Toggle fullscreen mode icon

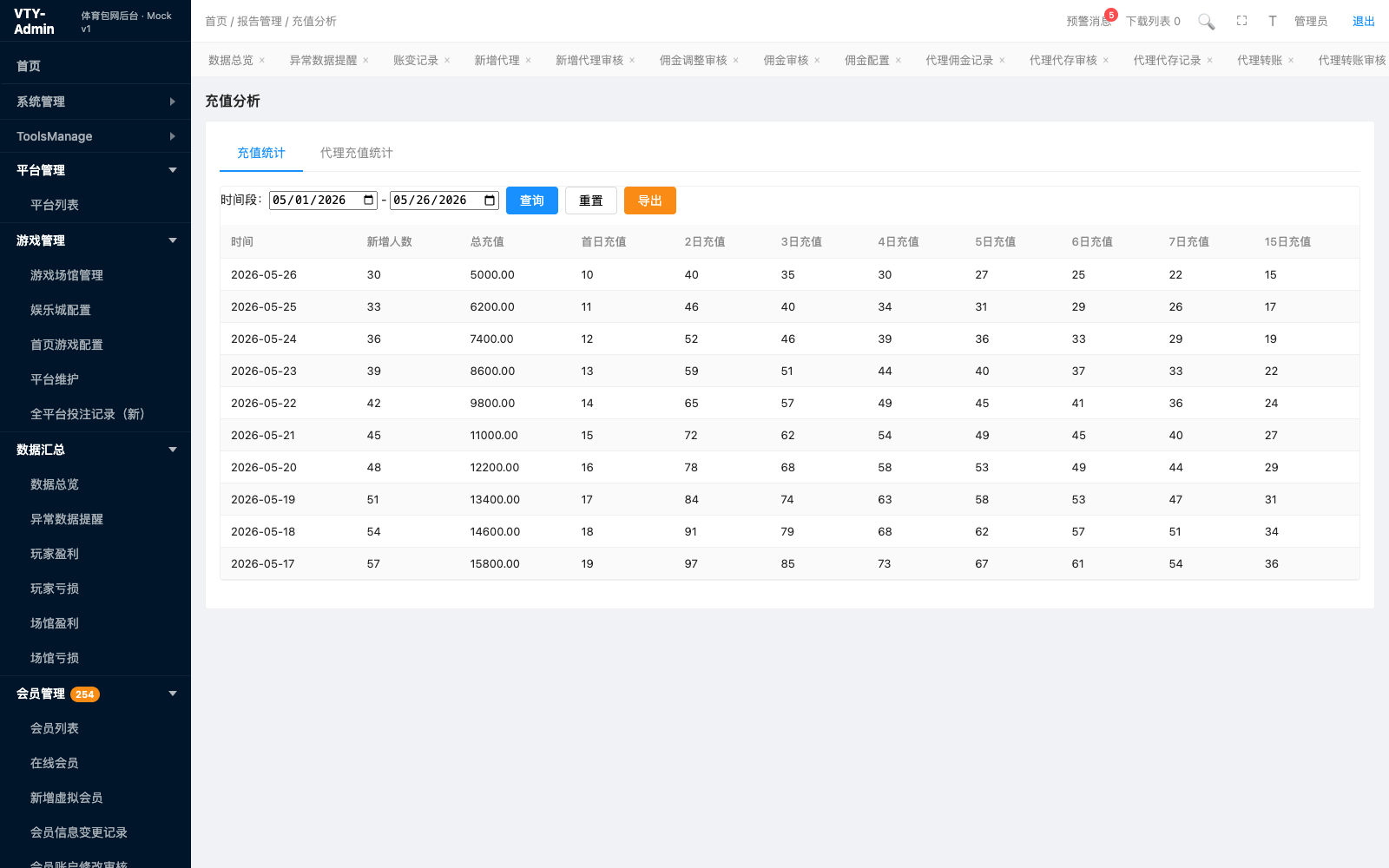(x=1241, y=21)
